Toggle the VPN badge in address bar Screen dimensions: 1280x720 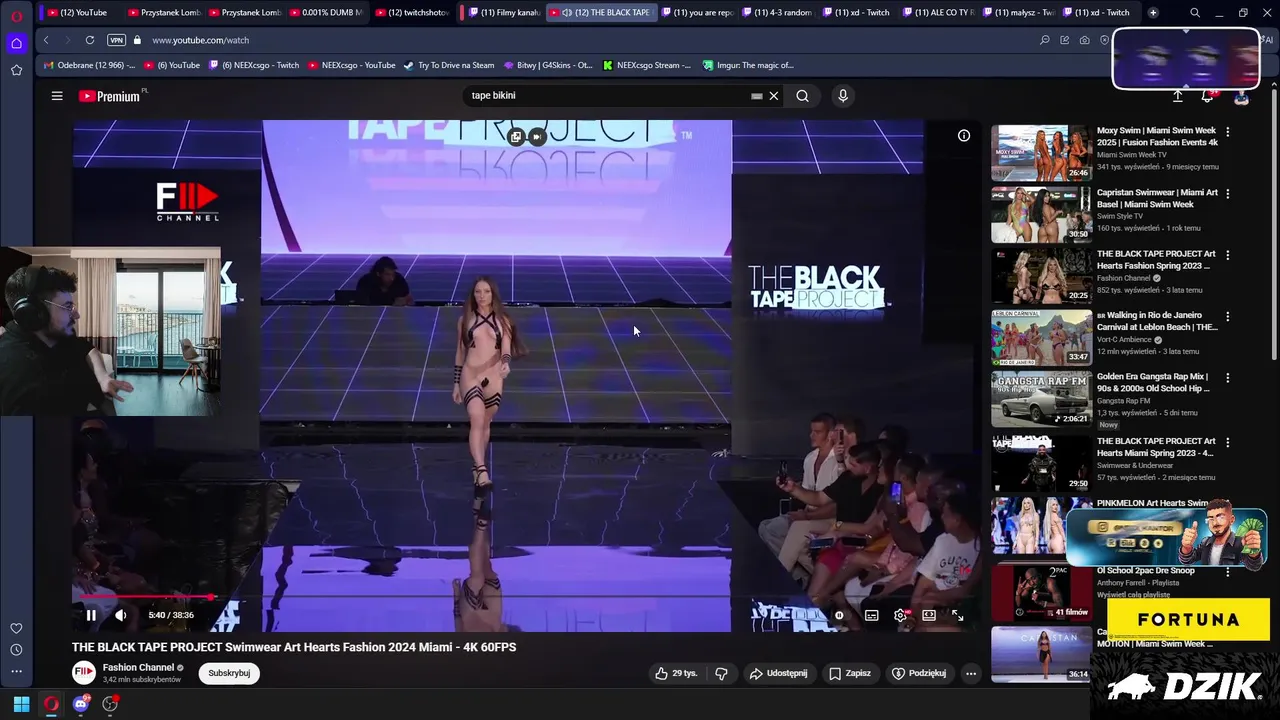click(116, 40)
